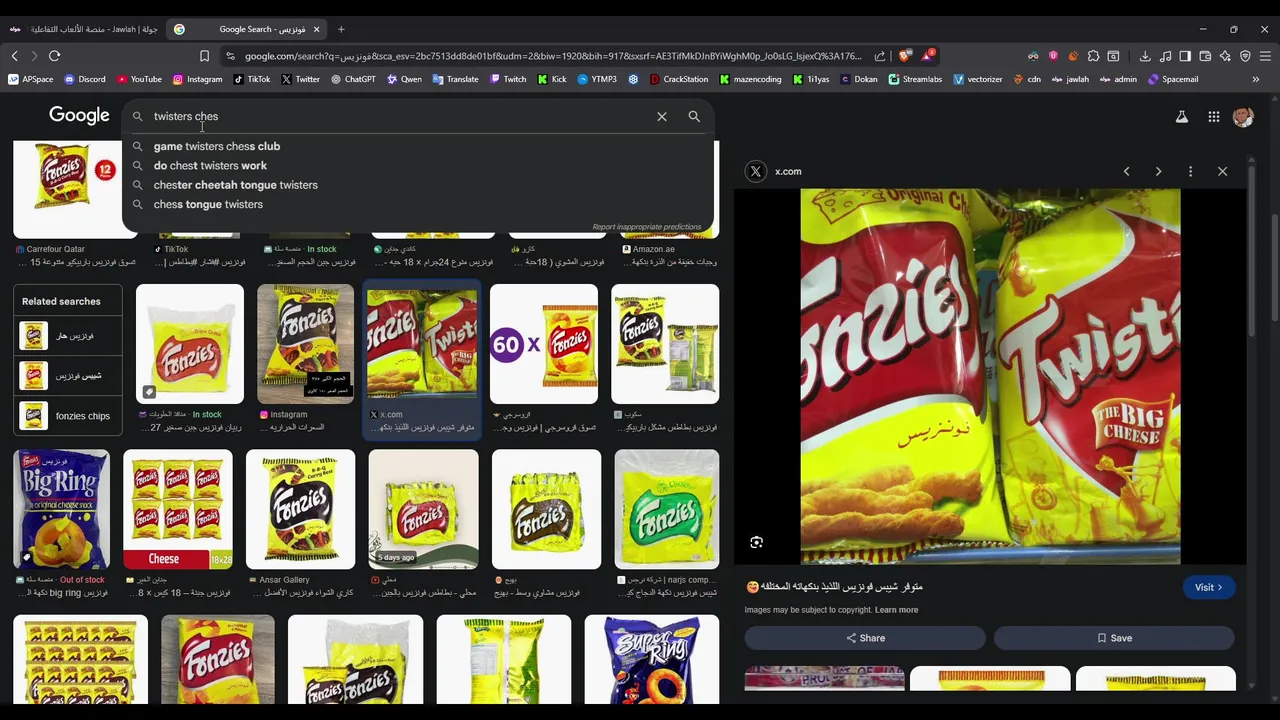
Task: Click the search magnifier button
Action: tap(694, 117)
